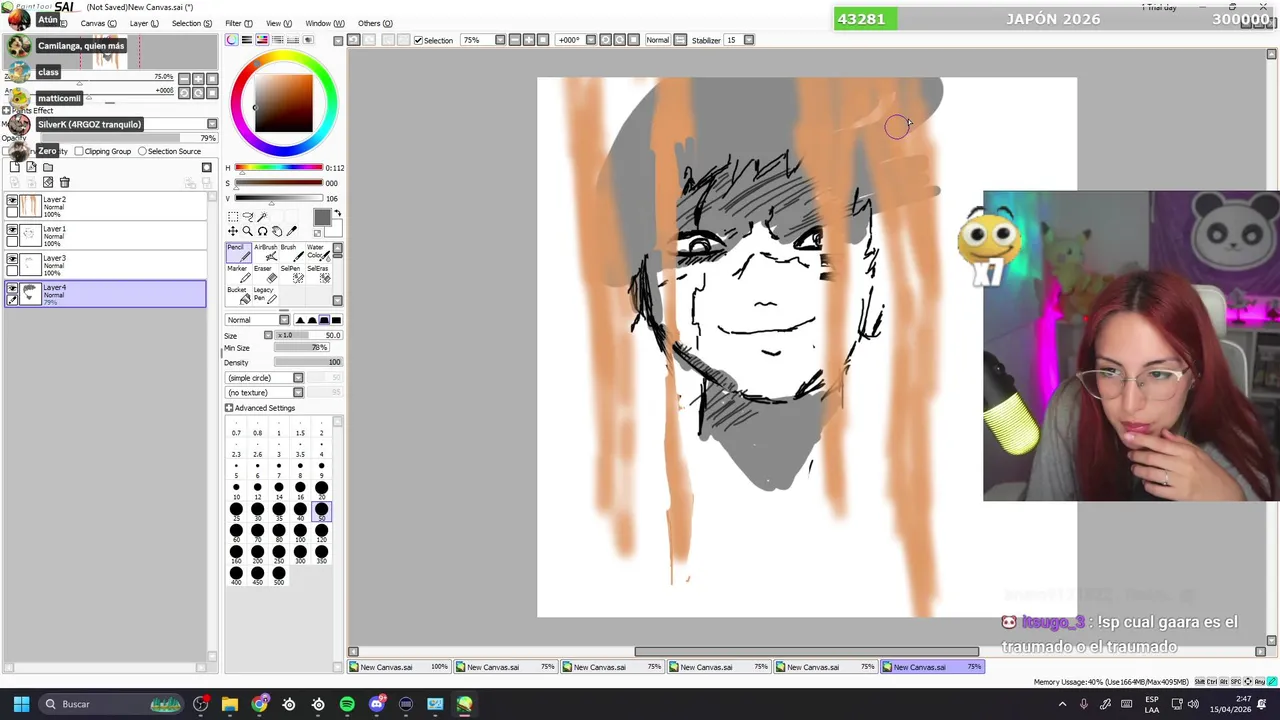1280x720 pixels.
Task: Select the Bucket fill tool
Action: [x=237, y=295]
